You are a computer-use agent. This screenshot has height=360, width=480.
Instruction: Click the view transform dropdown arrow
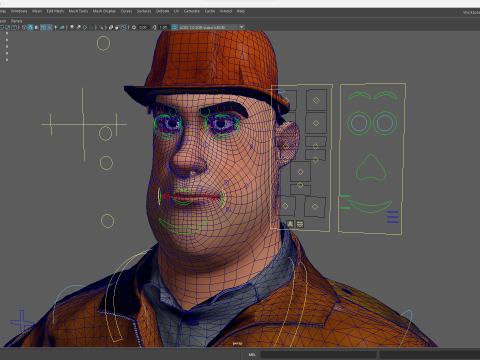point(241,27)
